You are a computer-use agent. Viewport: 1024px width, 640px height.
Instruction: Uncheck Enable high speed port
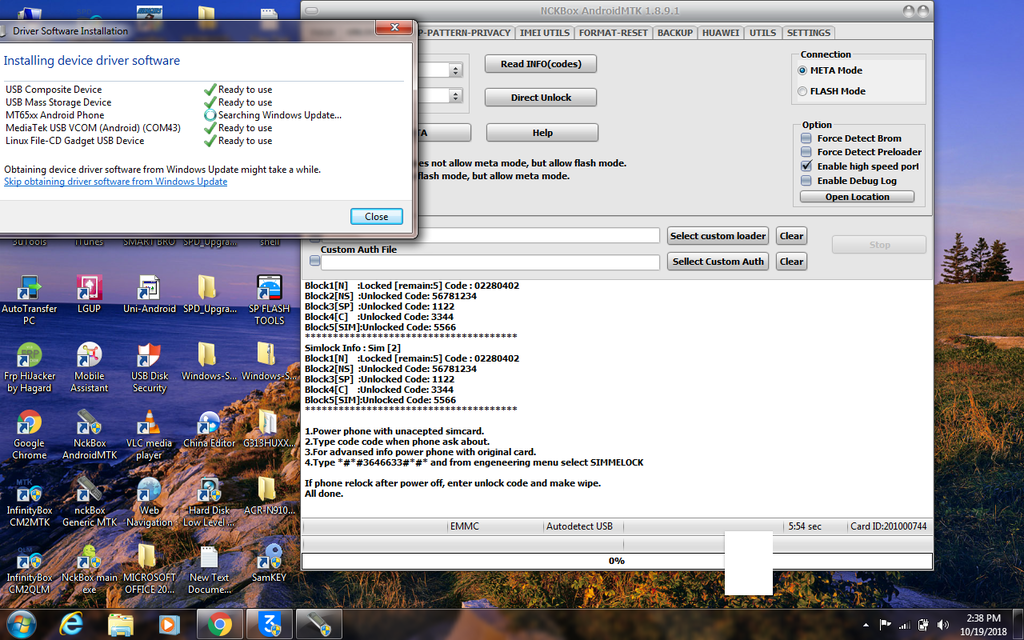click(x=807, y=166)
